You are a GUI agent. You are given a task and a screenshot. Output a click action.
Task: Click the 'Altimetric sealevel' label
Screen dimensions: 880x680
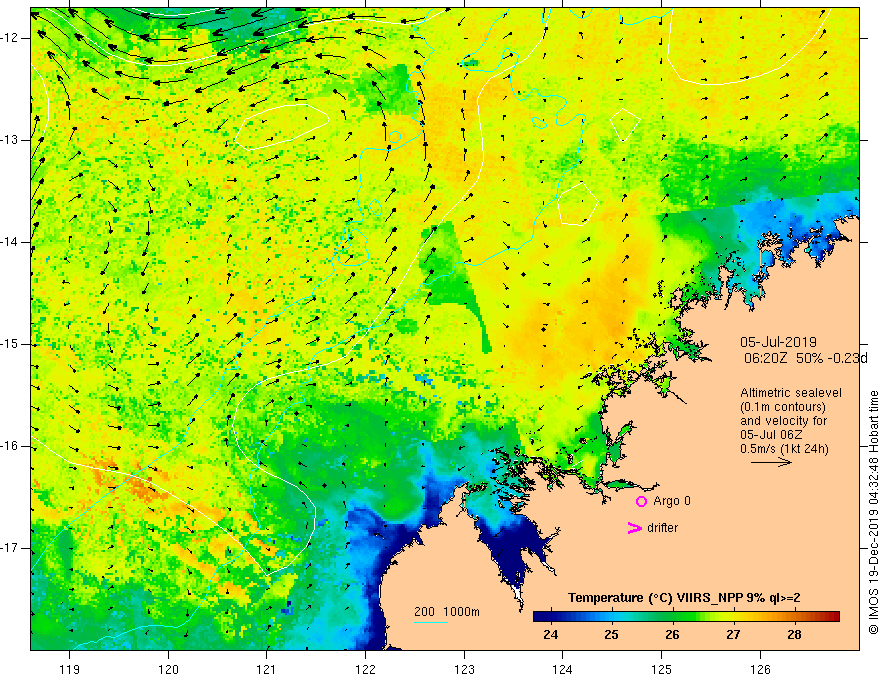(x=791, y=393)
